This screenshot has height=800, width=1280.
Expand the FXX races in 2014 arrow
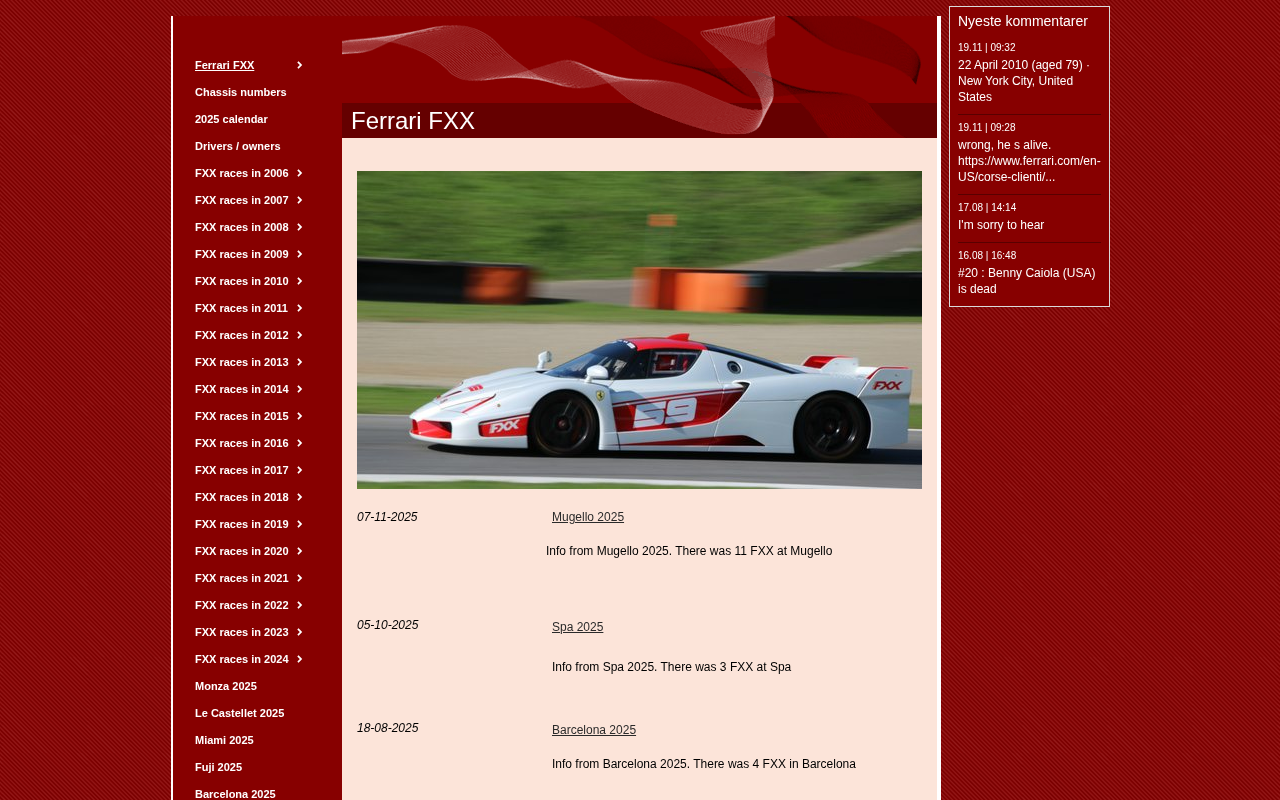(x=300, y=389)
